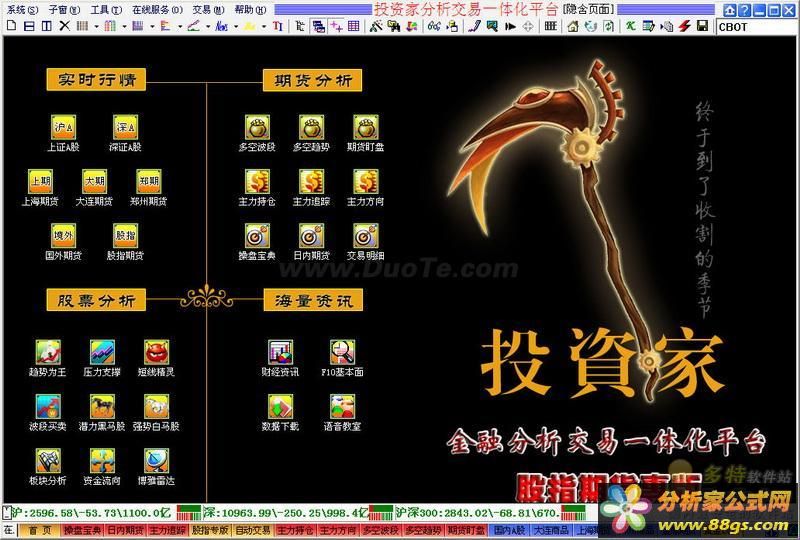800x540 pixels.
Task: Open the 工具(T) menu
Action: [106, 10]
